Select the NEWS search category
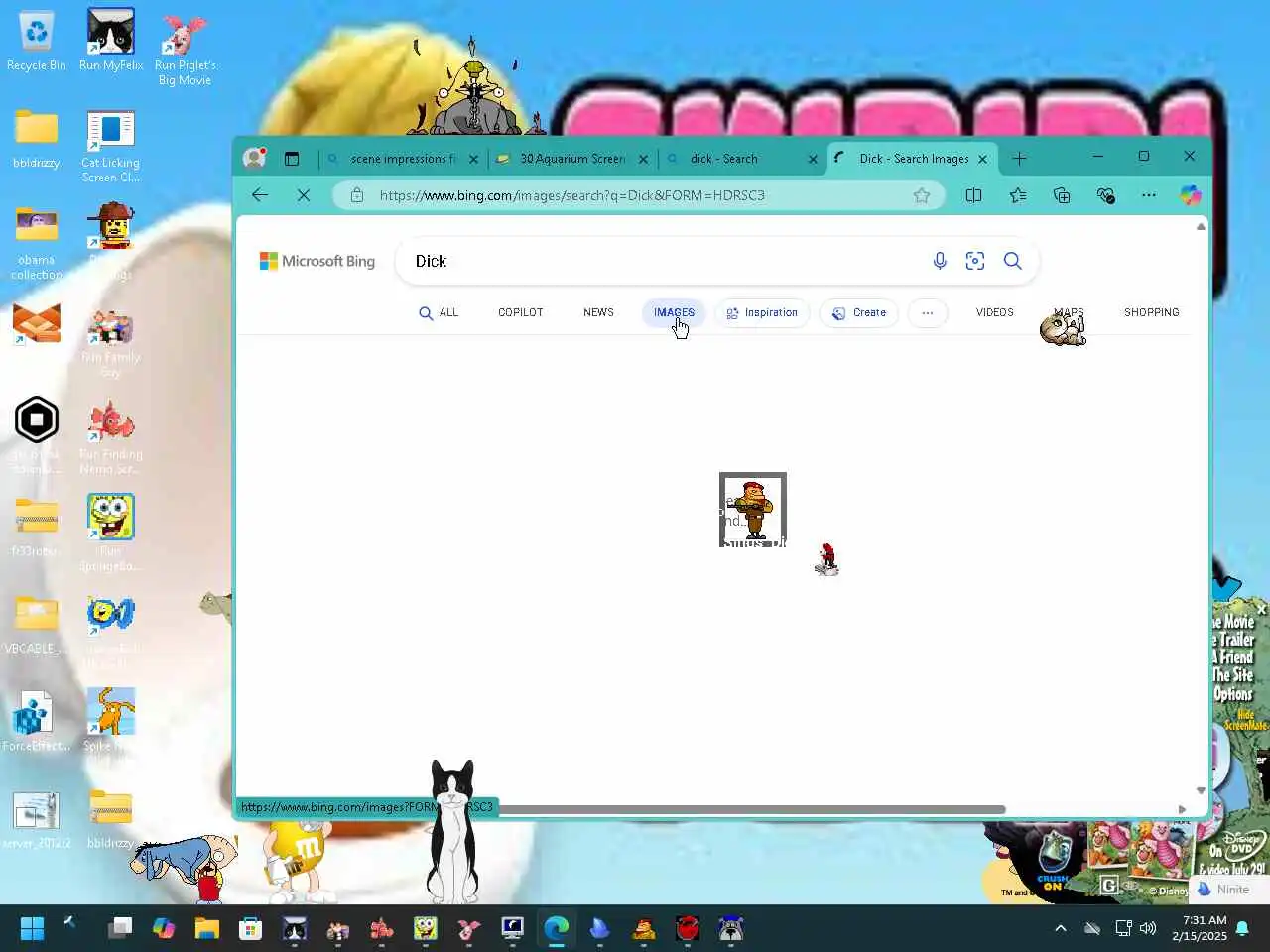 coord(598,312)
